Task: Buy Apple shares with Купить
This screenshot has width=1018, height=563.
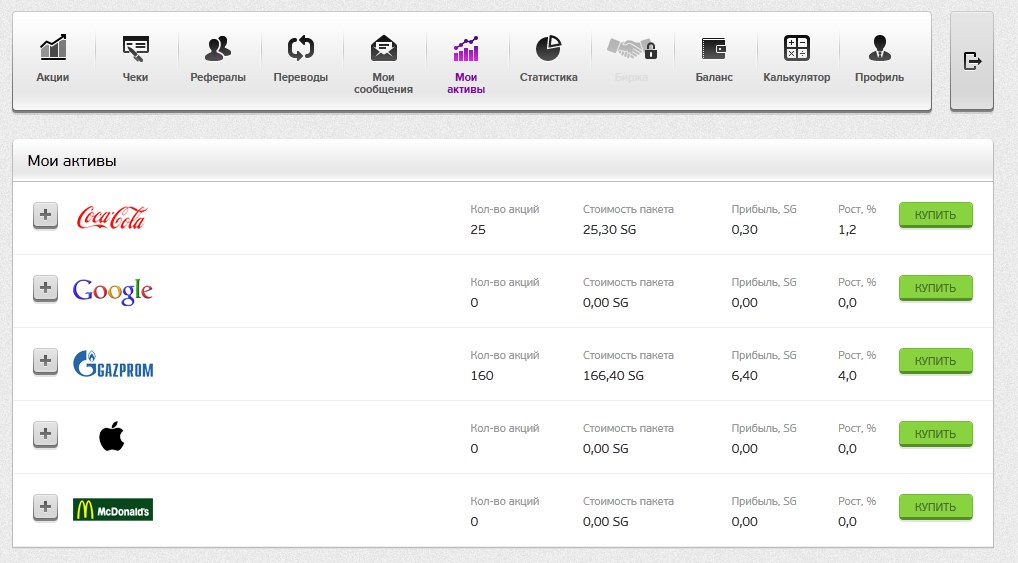Action: pos(936,434)
